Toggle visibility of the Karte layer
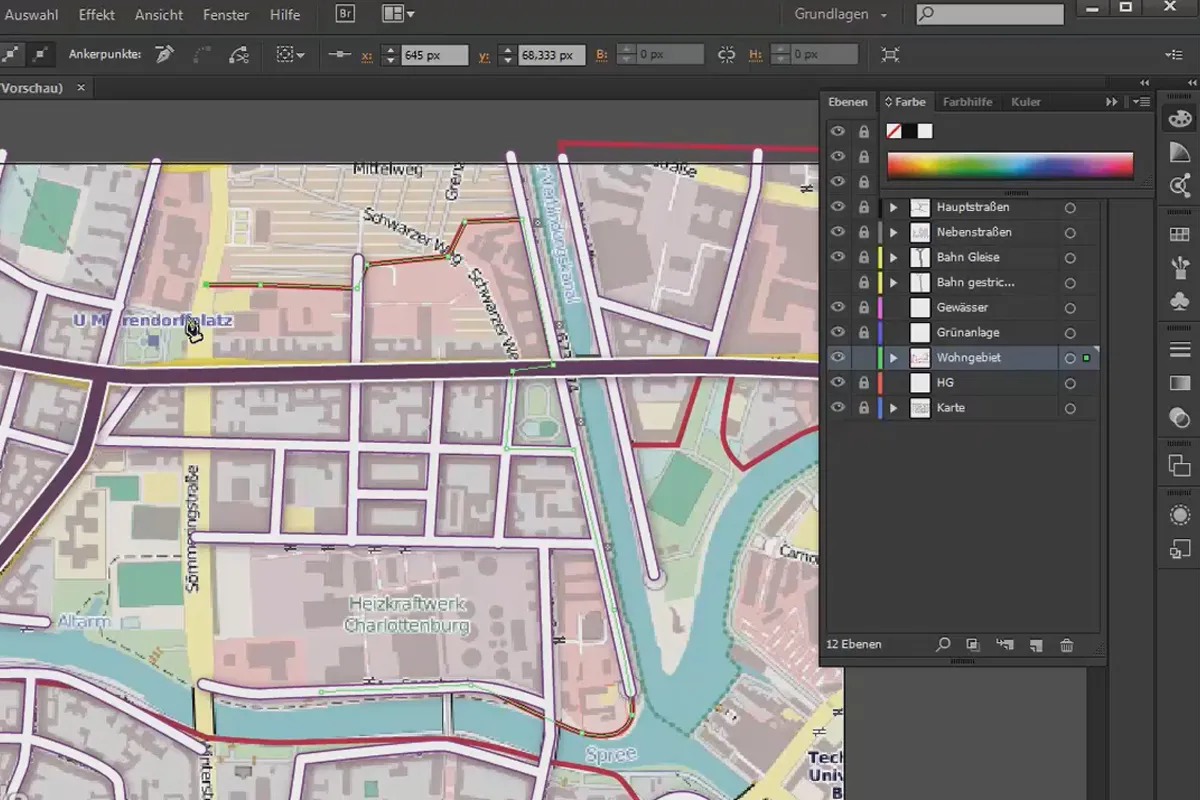This screenshot has height=800, width=1200. pyautogui.click(x=837, y=408)
